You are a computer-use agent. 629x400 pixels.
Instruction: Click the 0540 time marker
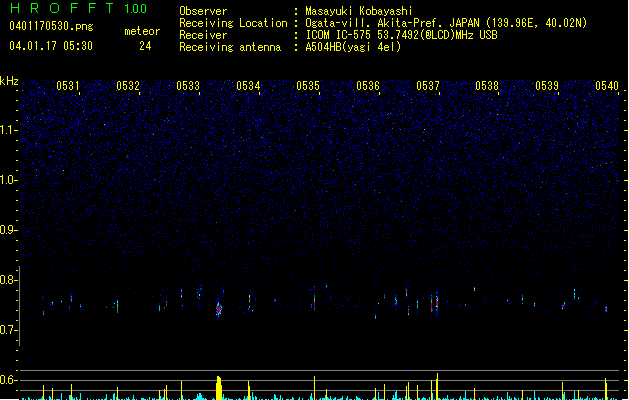(607, 86)
